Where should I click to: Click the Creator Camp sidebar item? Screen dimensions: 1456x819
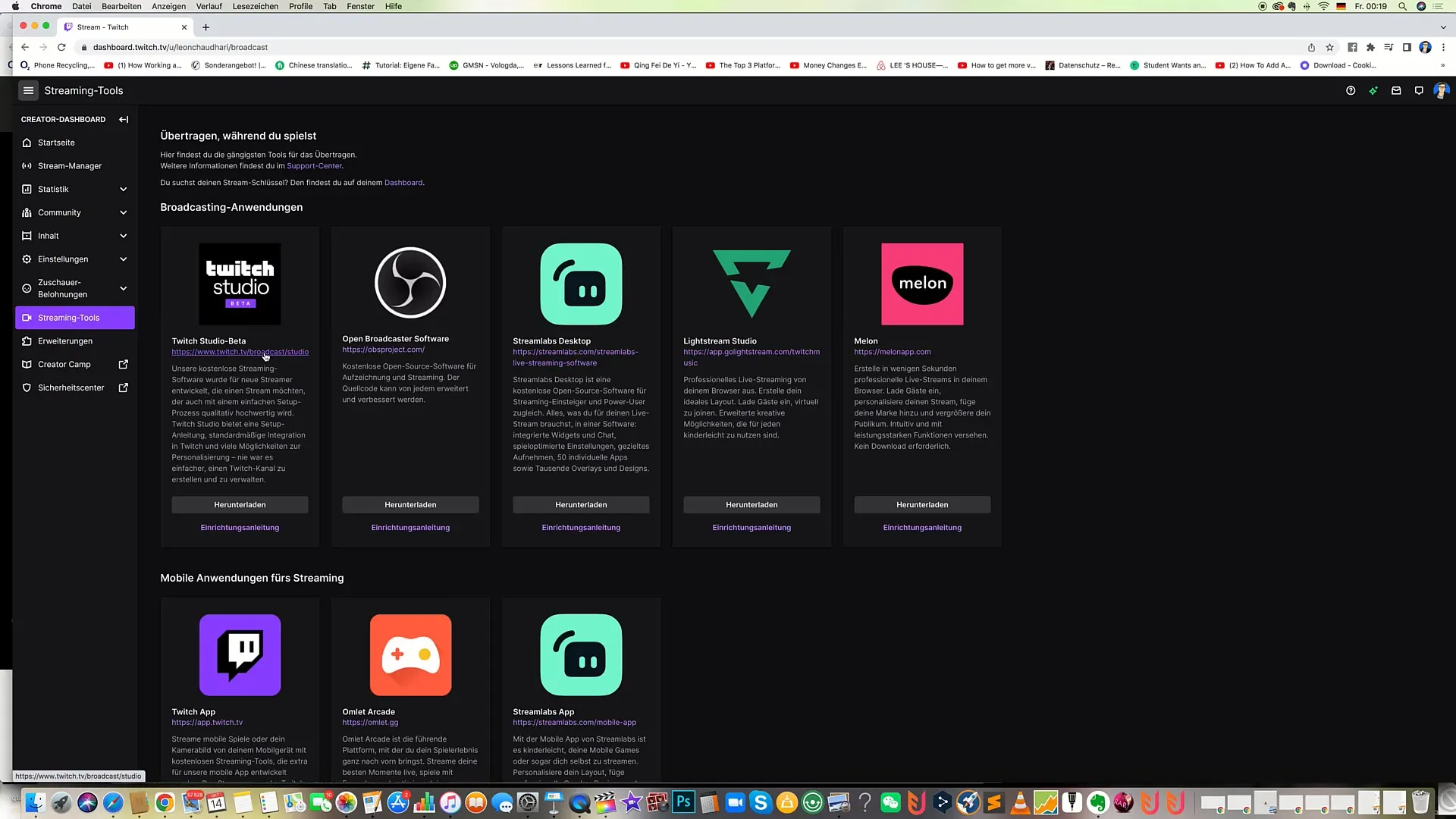[64, 364]
